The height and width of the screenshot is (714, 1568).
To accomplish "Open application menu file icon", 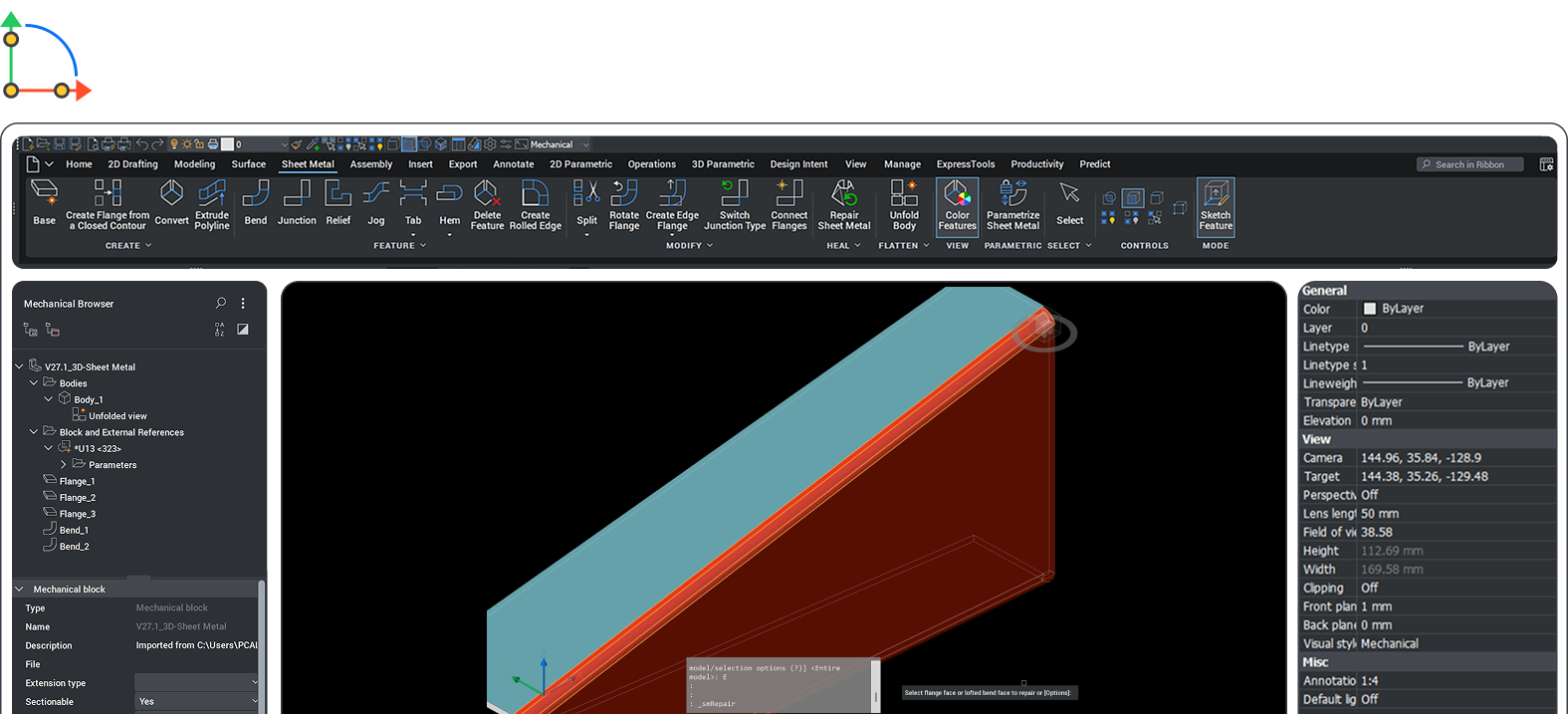I will (x=33, y=164).
